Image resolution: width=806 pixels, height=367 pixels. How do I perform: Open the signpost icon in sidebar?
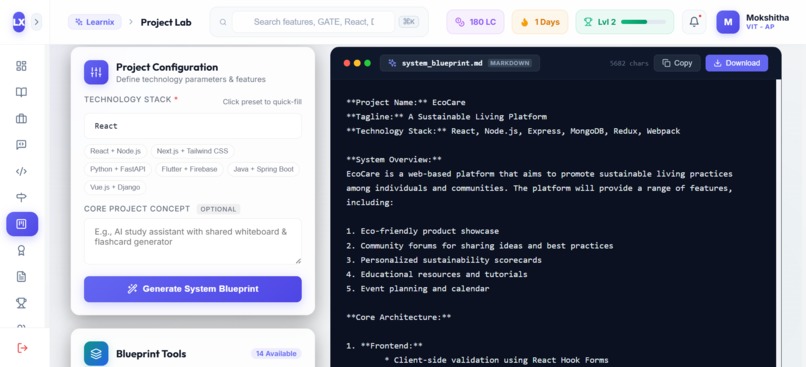pyautogui.click(x=21, y=197)
